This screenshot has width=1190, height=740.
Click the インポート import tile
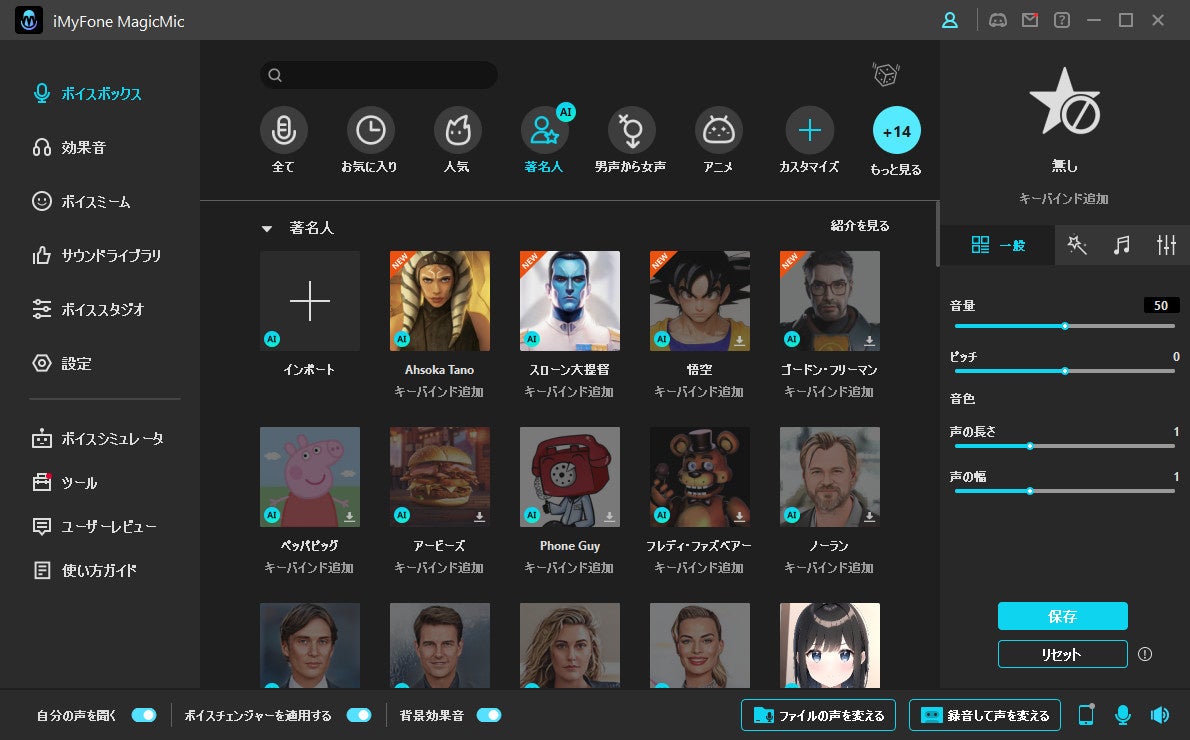click(310, 301)
